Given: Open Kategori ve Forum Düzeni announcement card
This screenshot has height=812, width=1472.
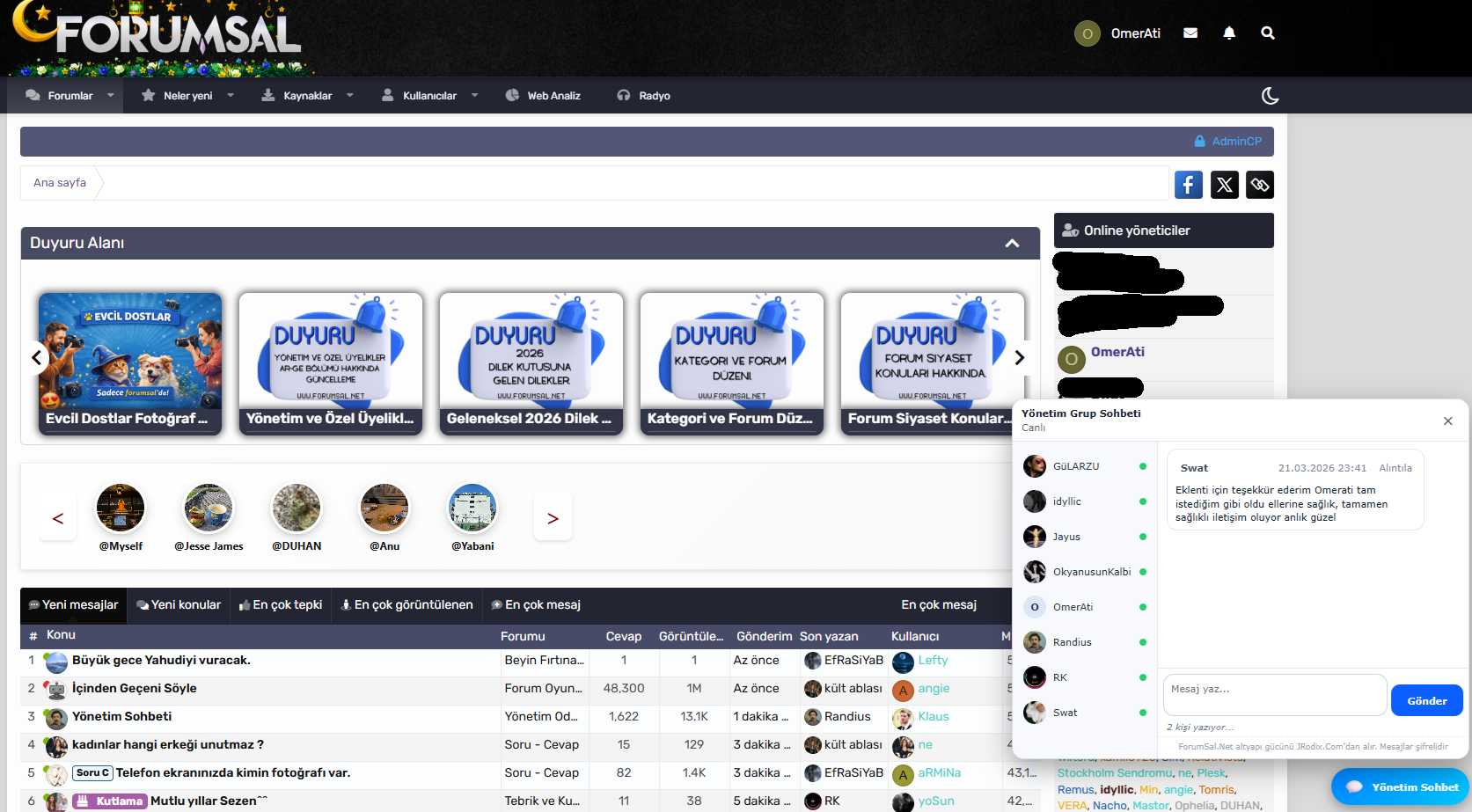Looking at the screenshot, I should coord(732,364).
